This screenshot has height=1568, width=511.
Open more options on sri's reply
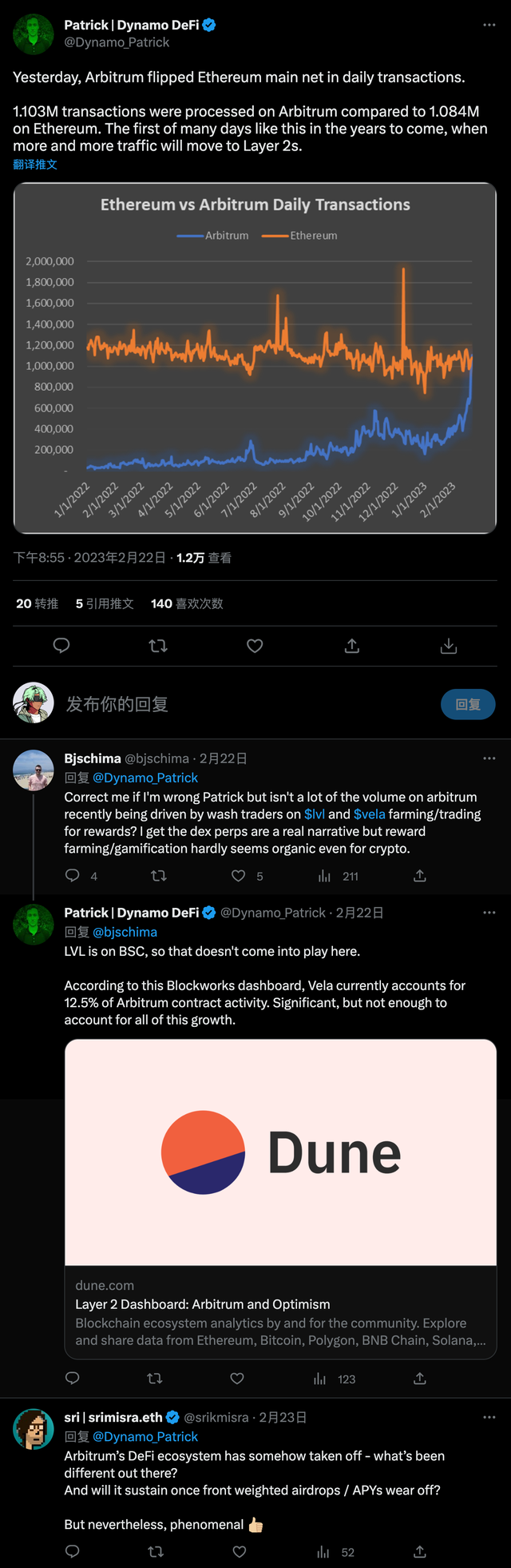(x=489, y=1417)
